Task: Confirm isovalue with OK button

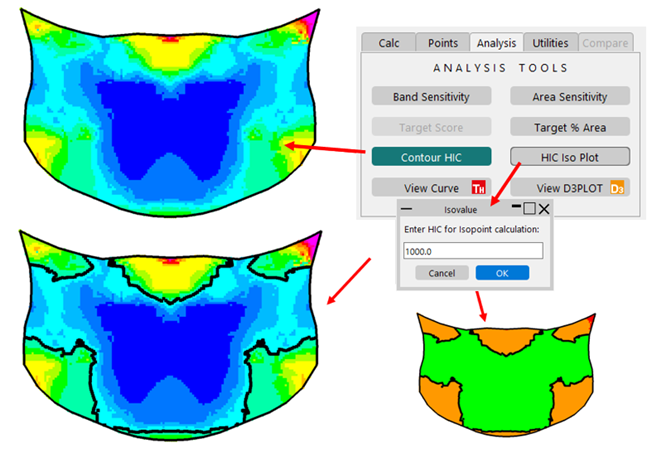Action: pos(502,273)
